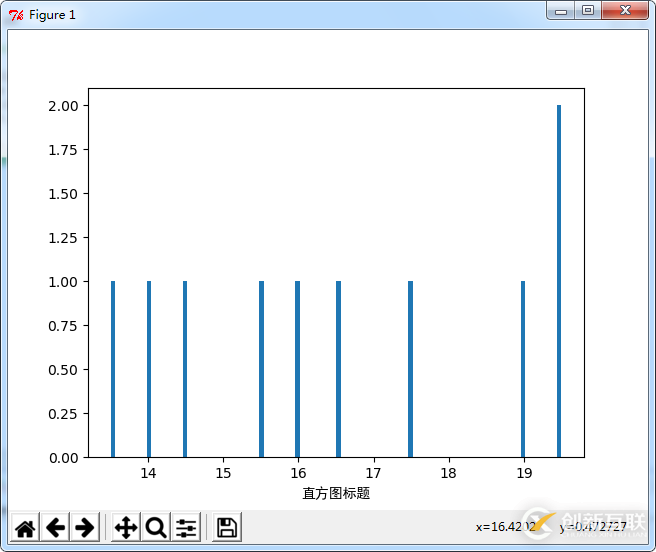
Task: Click the y-axis tick label 0.75
Action: [x=63, y=326]
